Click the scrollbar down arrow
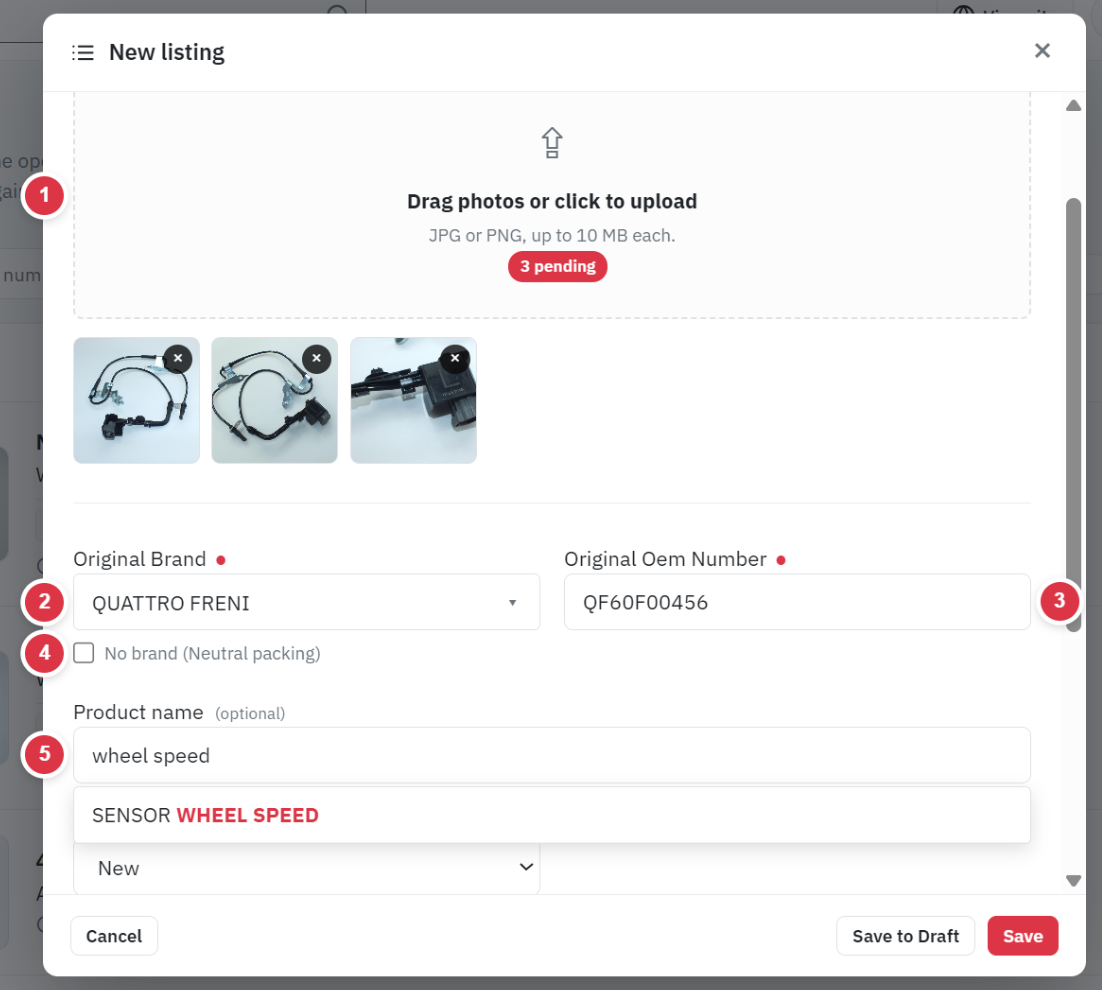Screen dimensions: 1102x990 (1073, 880)
